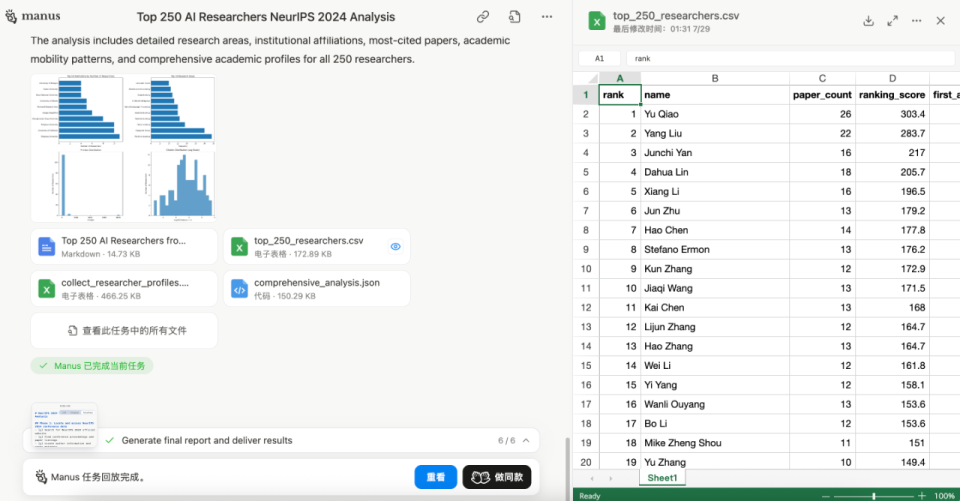The width and height of the screenshot is (960, 501).
Task: Select the ranking score 303.4 cell
Action: pos(892,114)
